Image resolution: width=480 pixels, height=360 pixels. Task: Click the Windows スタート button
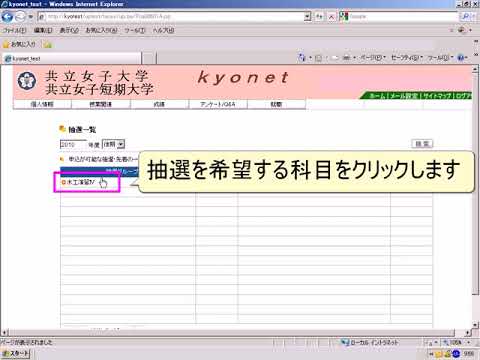coord(16,353)
